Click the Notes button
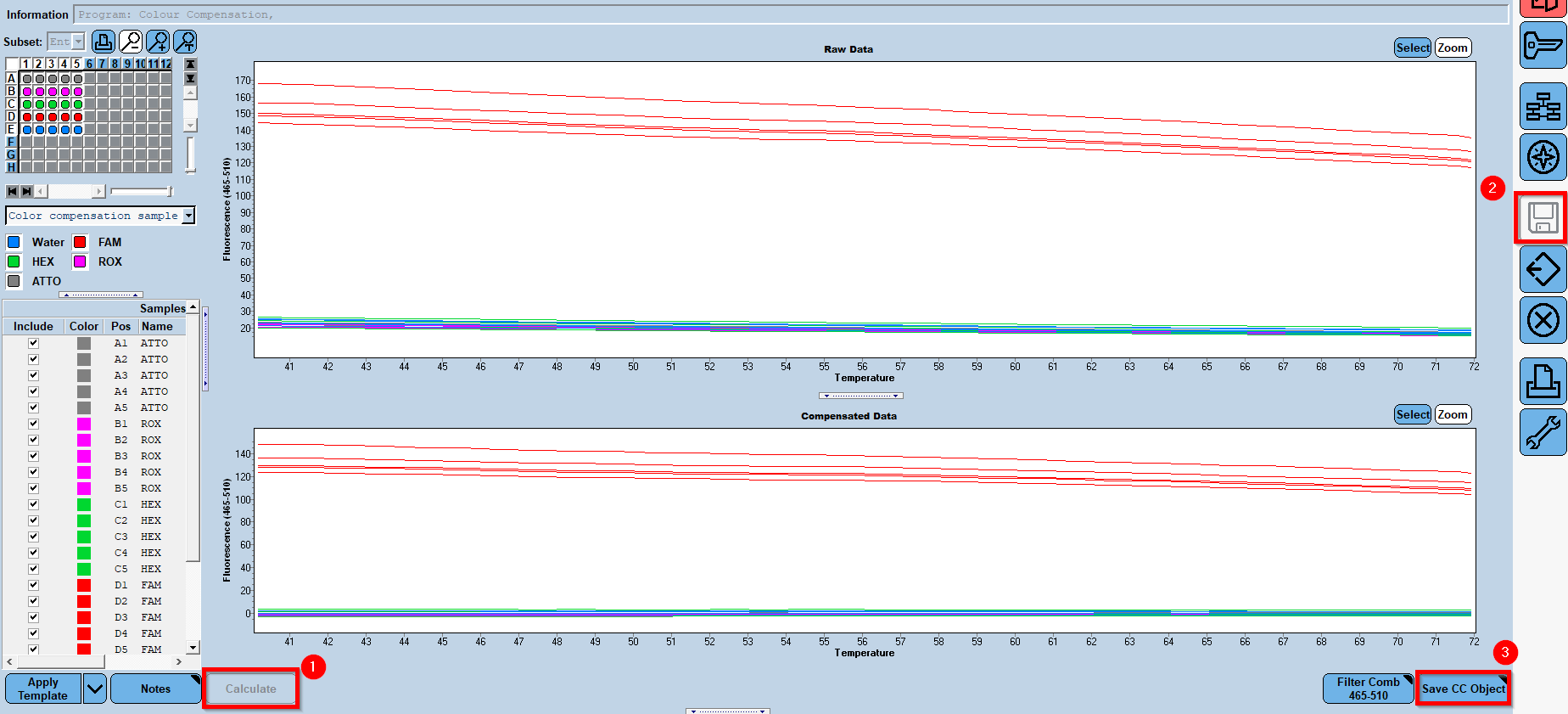 [155, 689]
